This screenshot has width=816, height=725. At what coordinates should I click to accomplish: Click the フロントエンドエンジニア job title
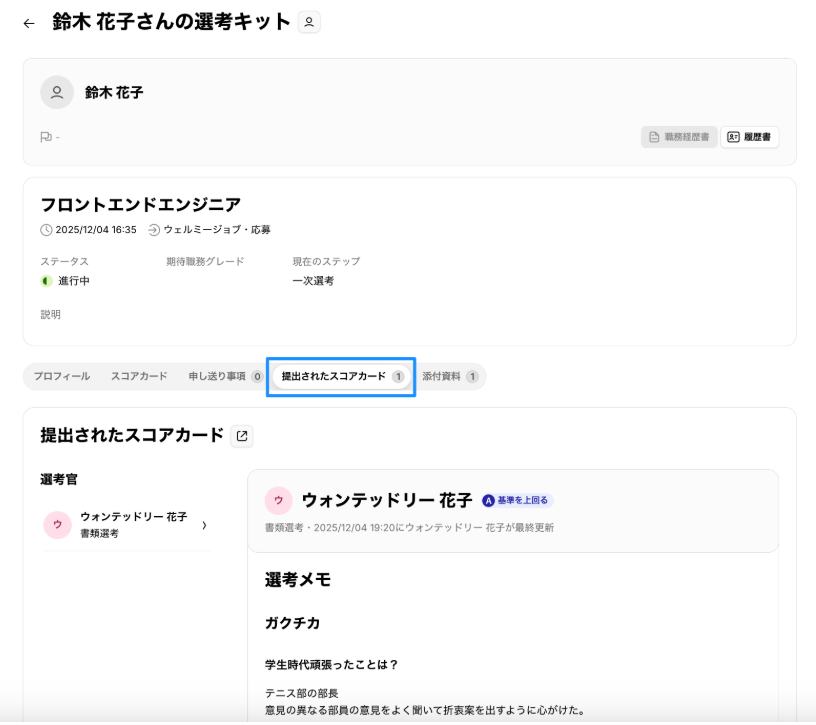click(140, 205)
